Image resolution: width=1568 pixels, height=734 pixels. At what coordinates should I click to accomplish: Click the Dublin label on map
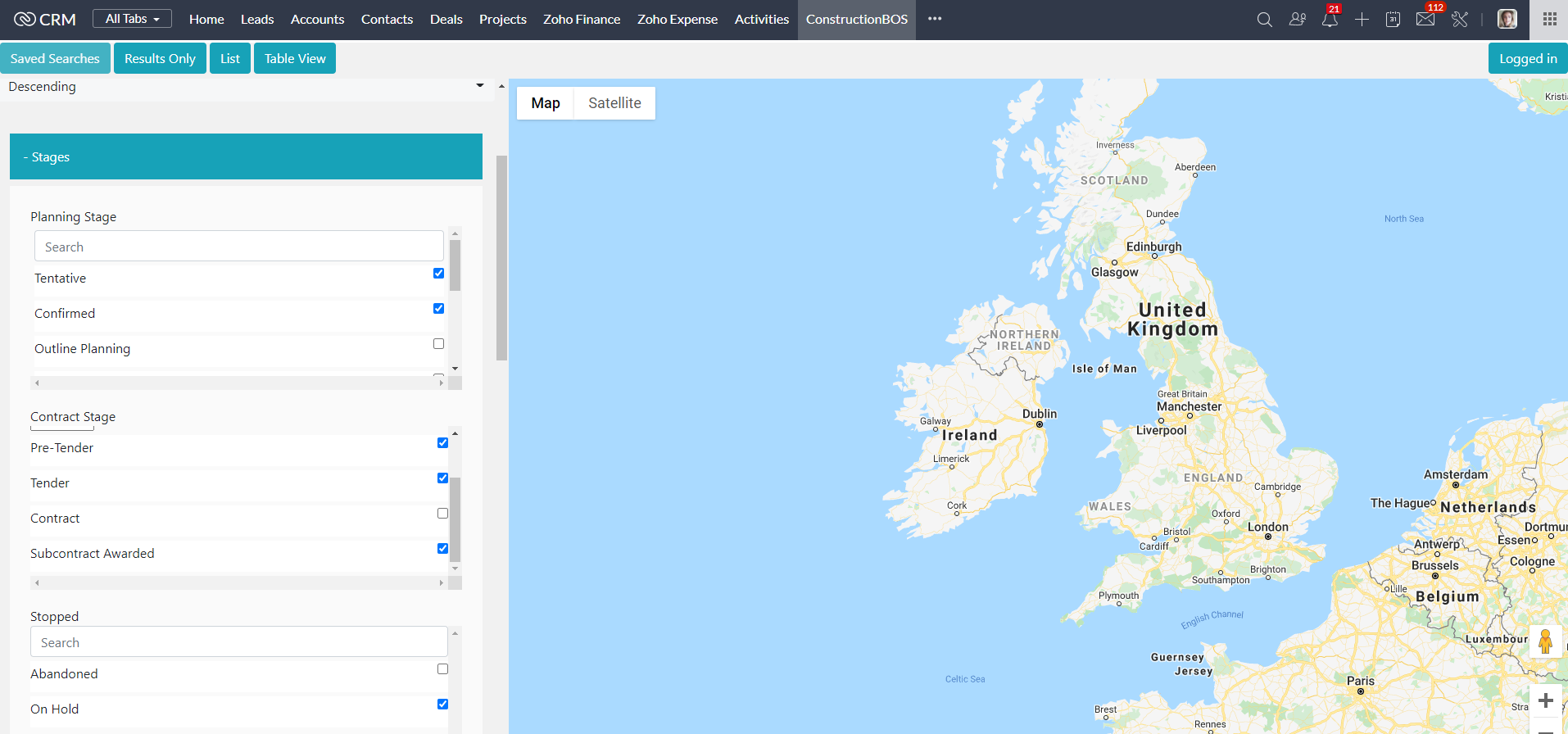1040,414
